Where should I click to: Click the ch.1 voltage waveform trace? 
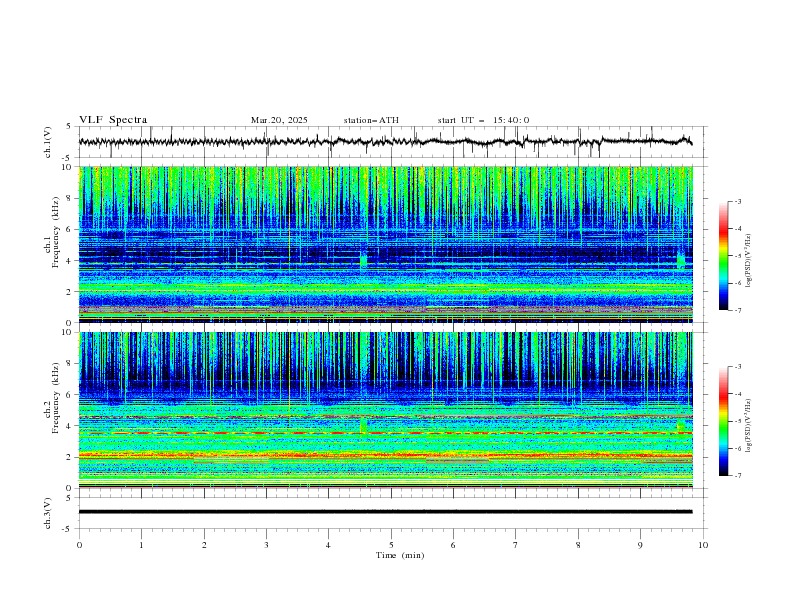click(x=385, y=142)
